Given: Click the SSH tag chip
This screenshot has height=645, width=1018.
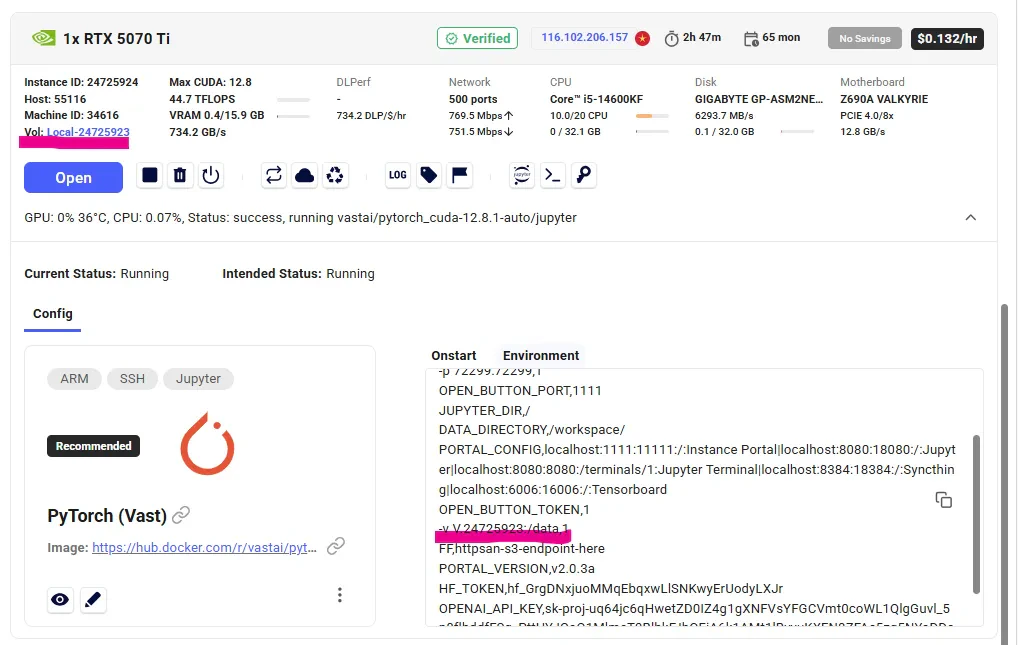Looking at the screenshot, I should (132, 379).
